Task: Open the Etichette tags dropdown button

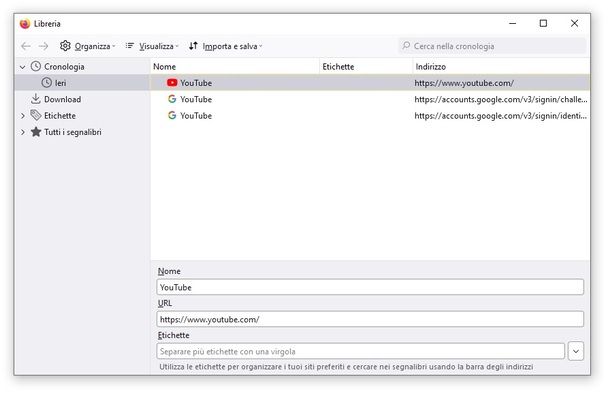Action: point(576,351)
